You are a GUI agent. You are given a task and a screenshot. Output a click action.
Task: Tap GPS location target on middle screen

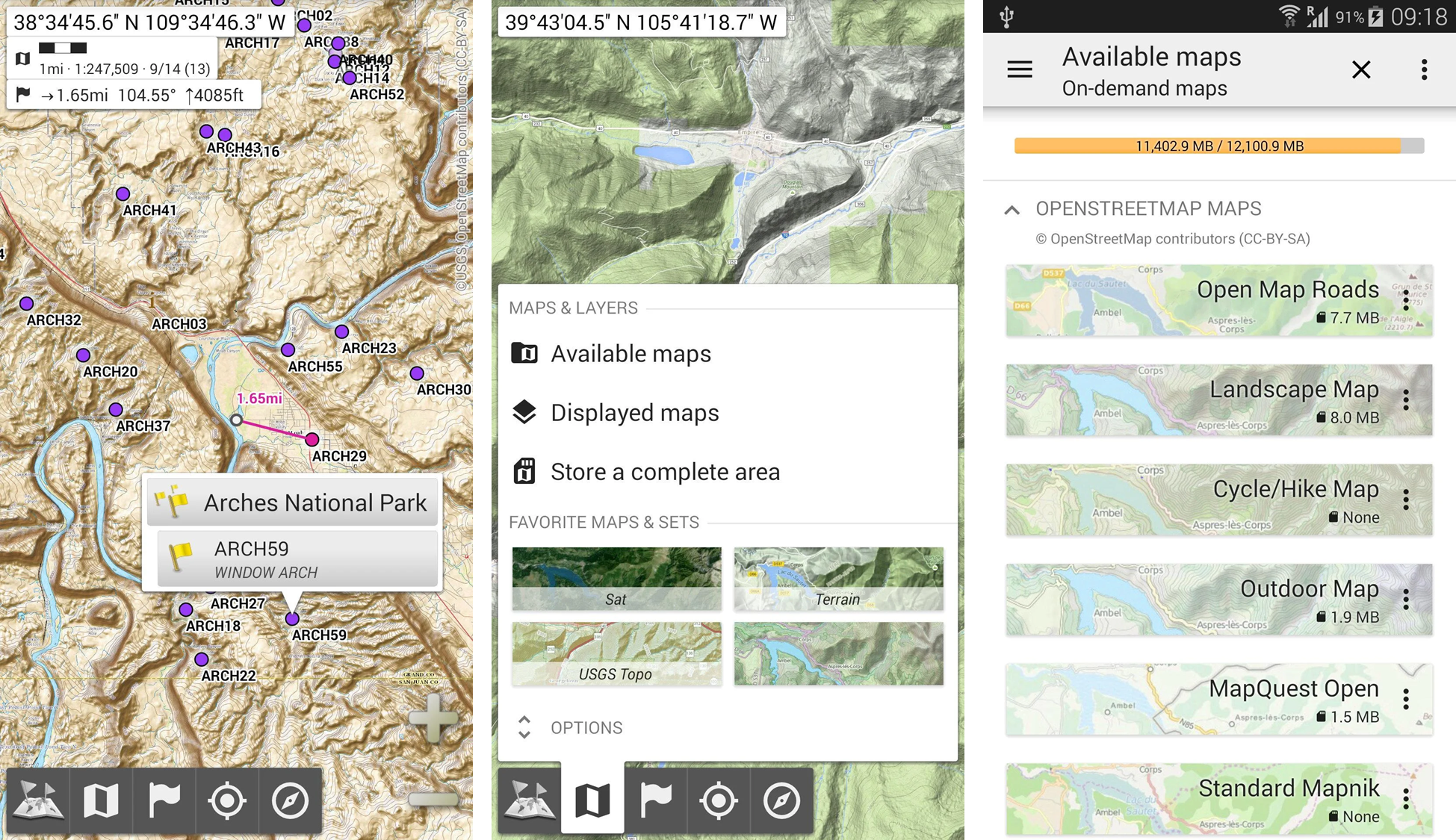coord(719,800)
